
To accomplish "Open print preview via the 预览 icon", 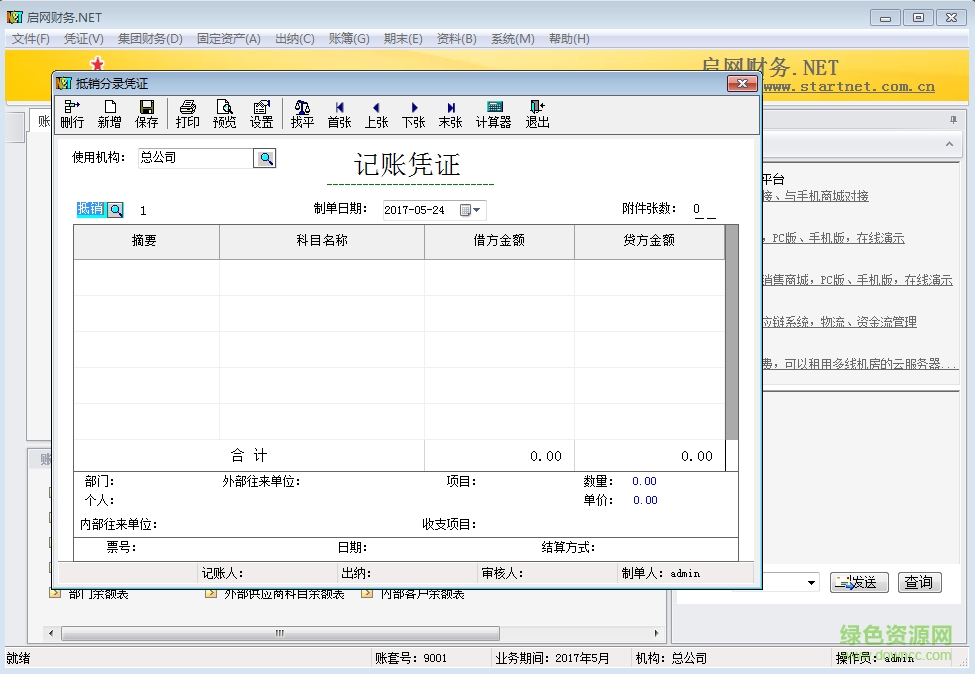I will (225, 112).
